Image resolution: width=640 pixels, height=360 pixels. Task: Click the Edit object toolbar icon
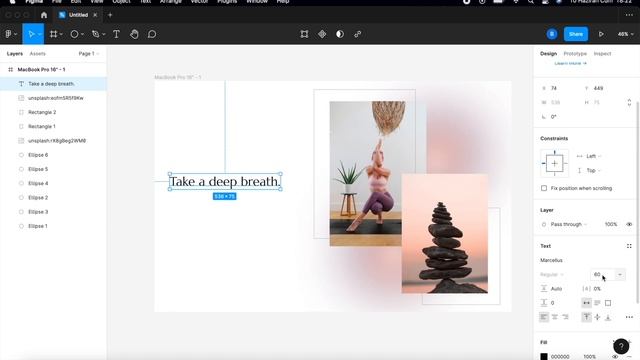coord(304,34)
